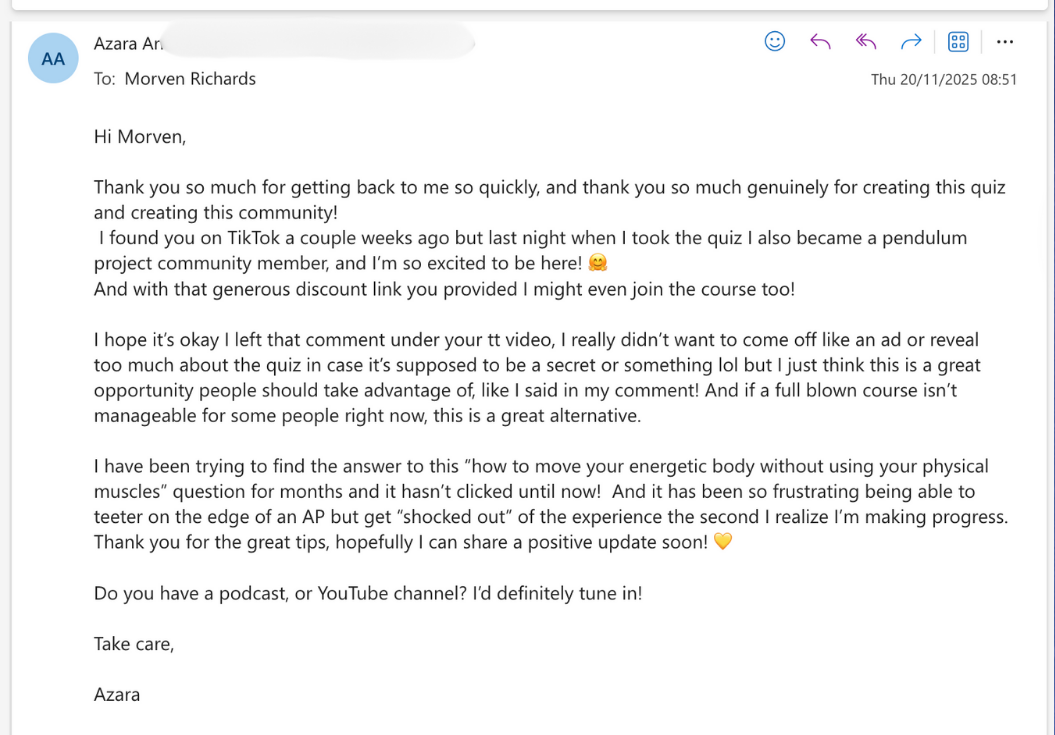Open the emoji reaction picker
Image resolution: width=1055 pixels, height=735 pixels.
coord(774,41)
